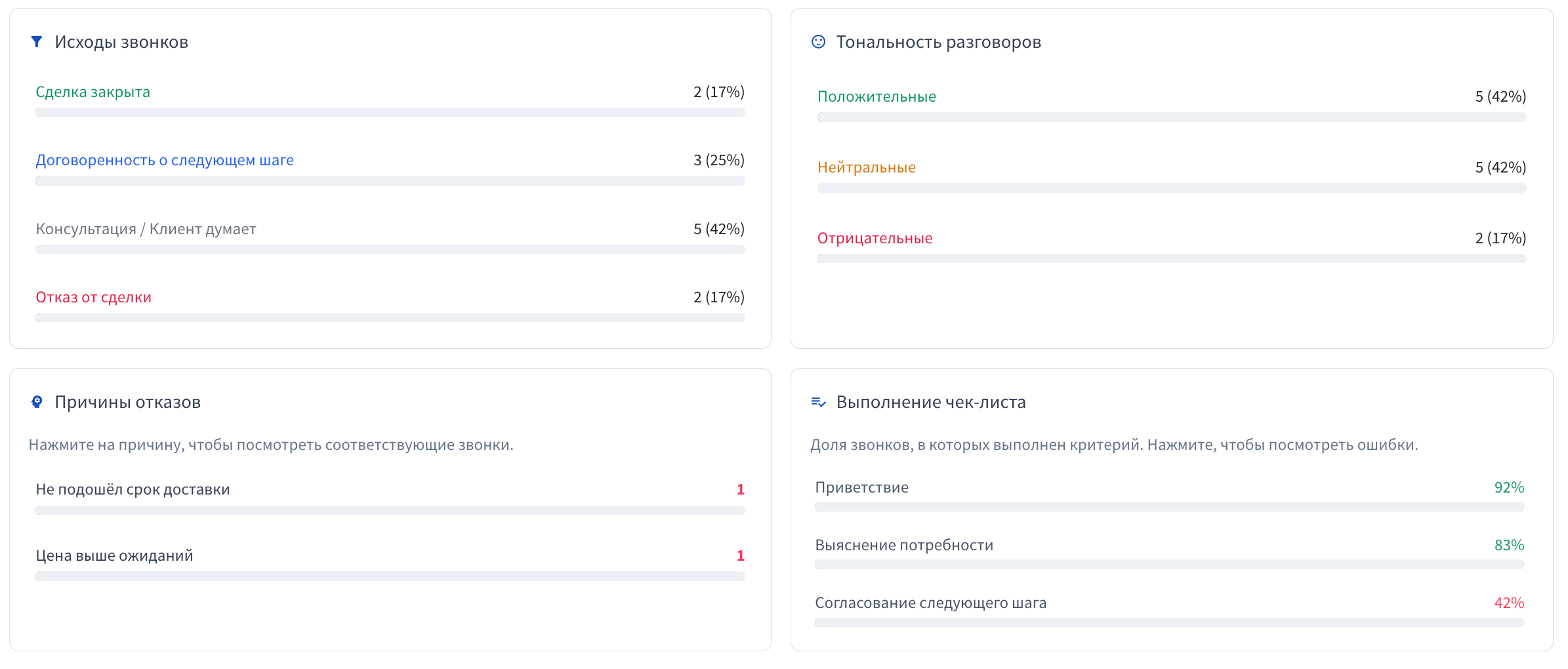Image resolution: width=1568 pixels, height=669 pixels.
Task: Select Отрицательные sentiment row
Action: click(1172, 247)
